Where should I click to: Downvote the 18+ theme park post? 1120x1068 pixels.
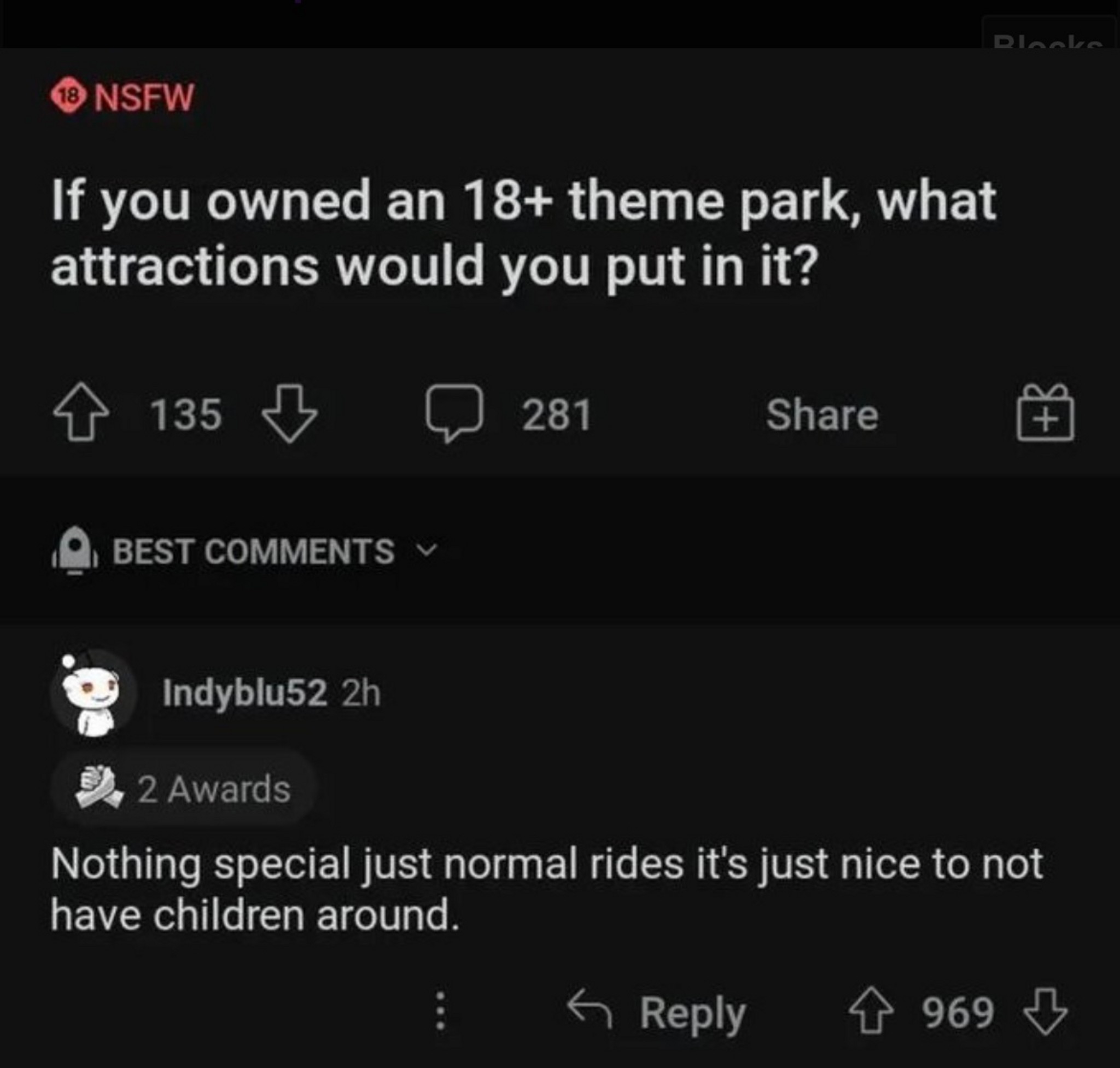coord(289,413)
